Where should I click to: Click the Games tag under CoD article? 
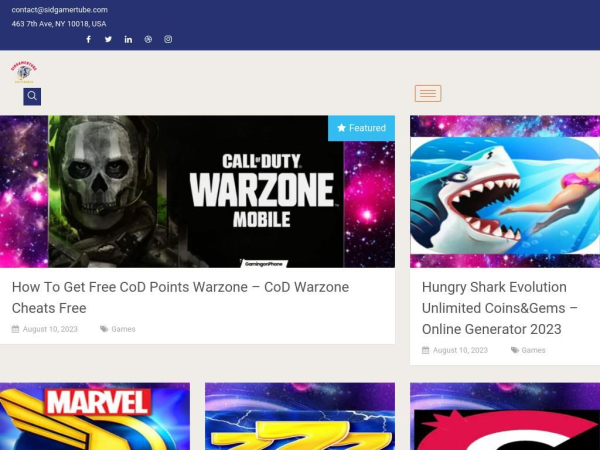pos(123,329)
